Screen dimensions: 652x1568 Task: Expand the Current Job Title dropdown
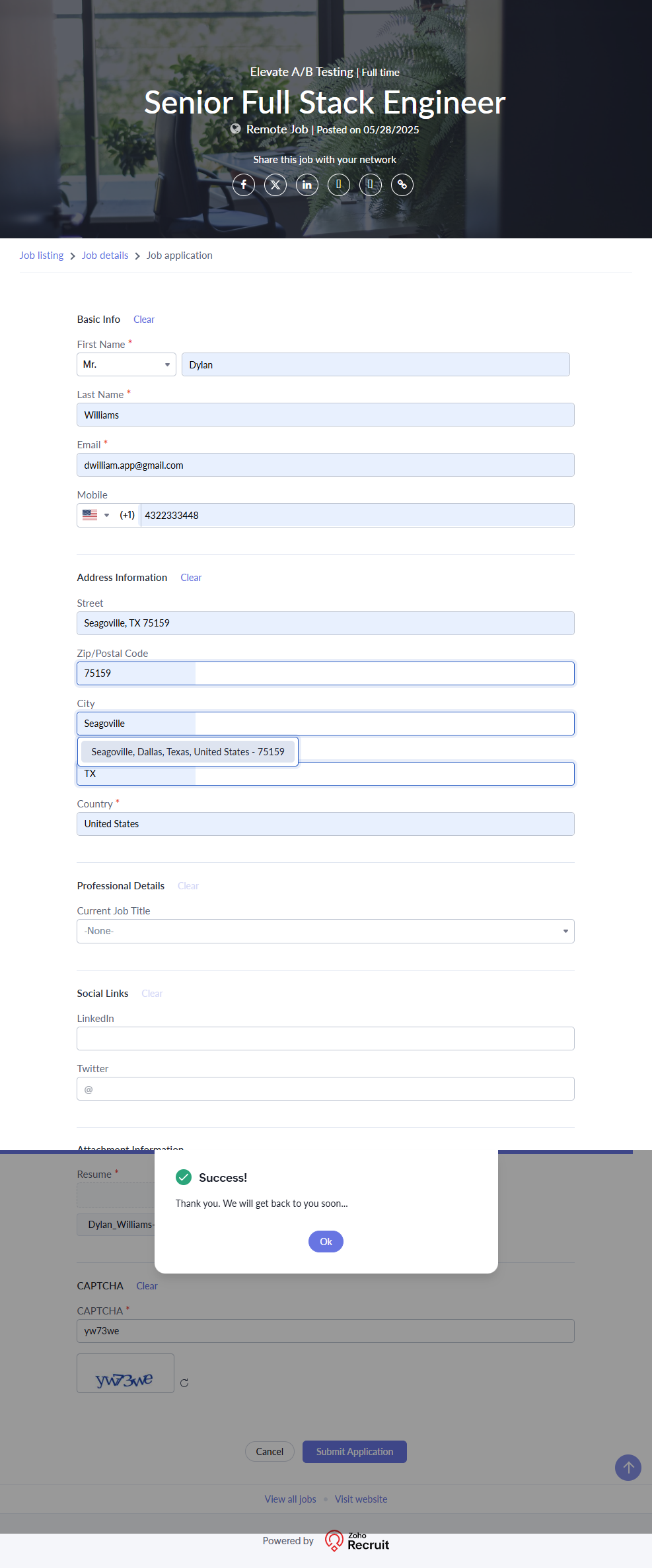[325, 931]
